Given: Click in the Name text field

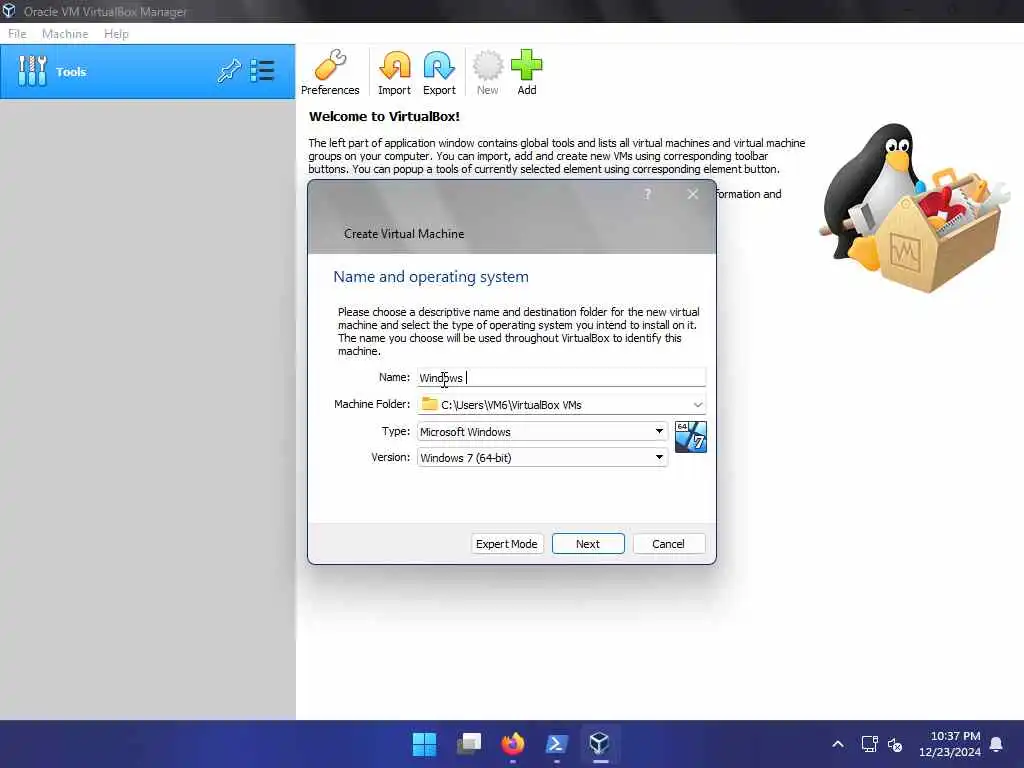Looking at the screenshot, I should tap(561, 377).
